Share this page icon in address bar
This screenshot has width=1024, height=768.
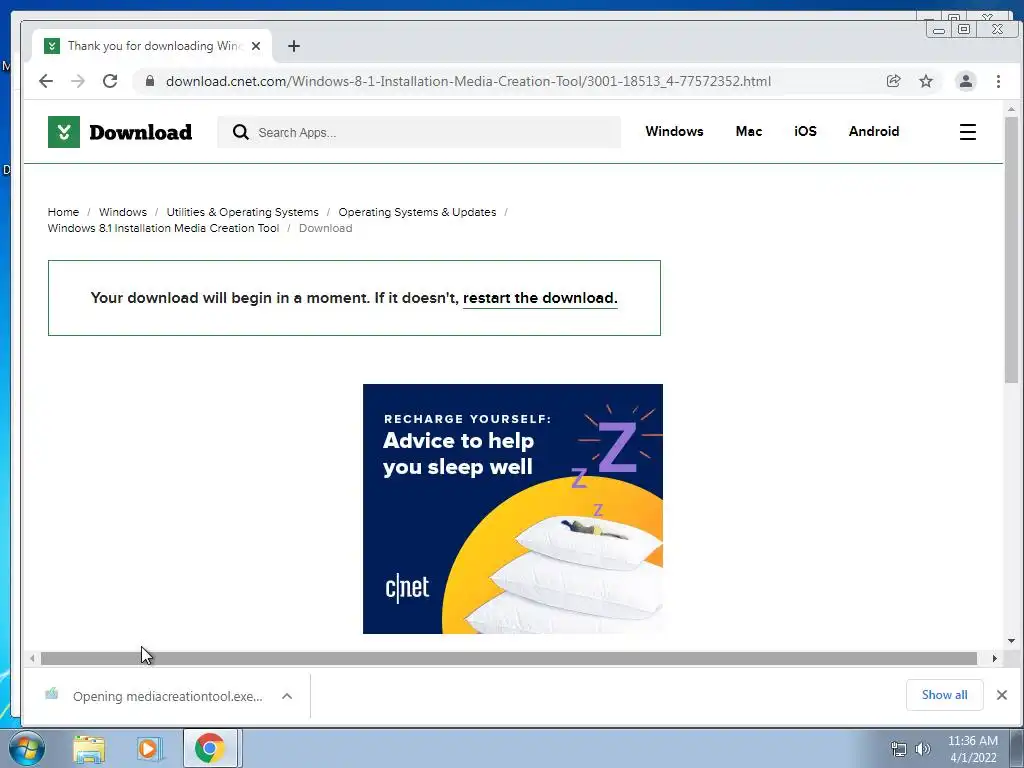point(893,81)
